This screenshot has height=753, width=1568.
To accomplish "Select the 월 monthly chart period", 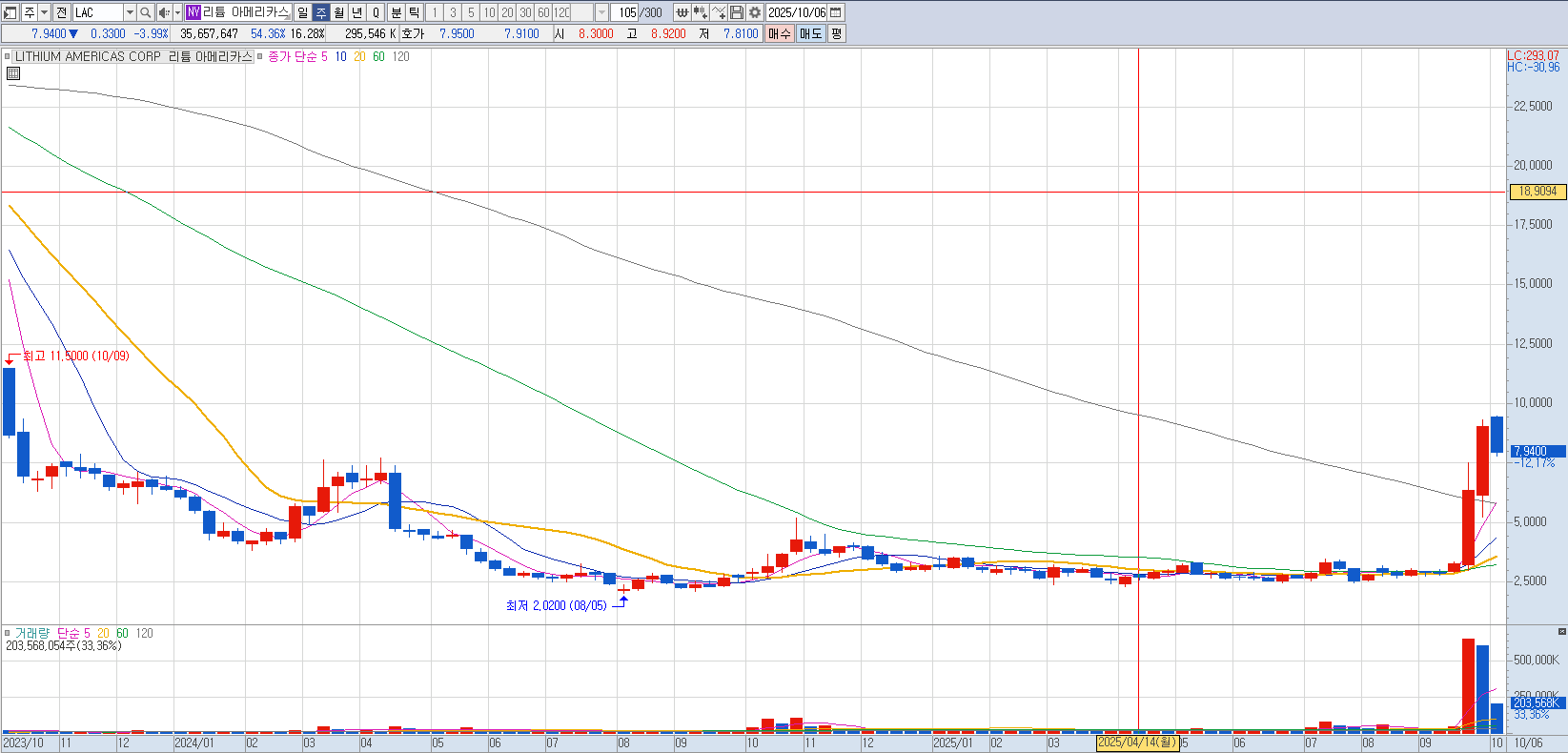I will tap(338, 12).
